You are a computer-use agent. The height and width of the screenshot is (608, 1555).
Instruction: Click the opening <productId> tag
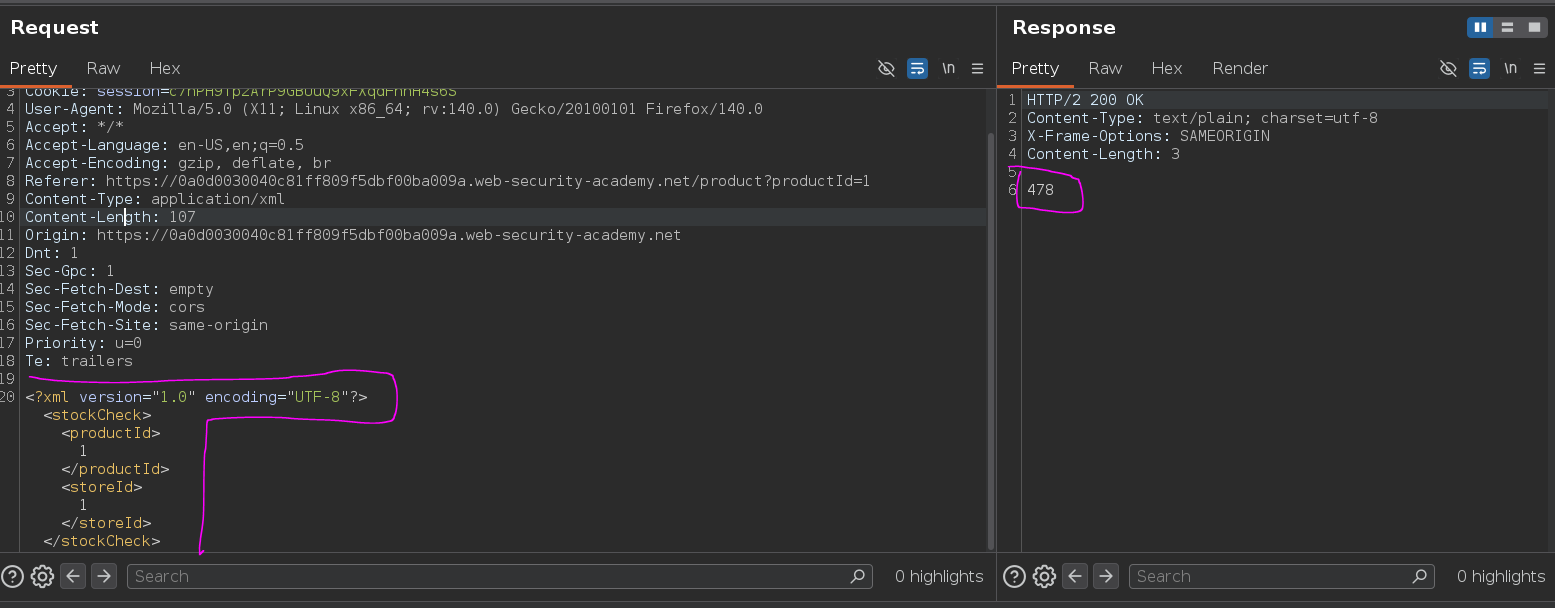(x=111, y=433)
